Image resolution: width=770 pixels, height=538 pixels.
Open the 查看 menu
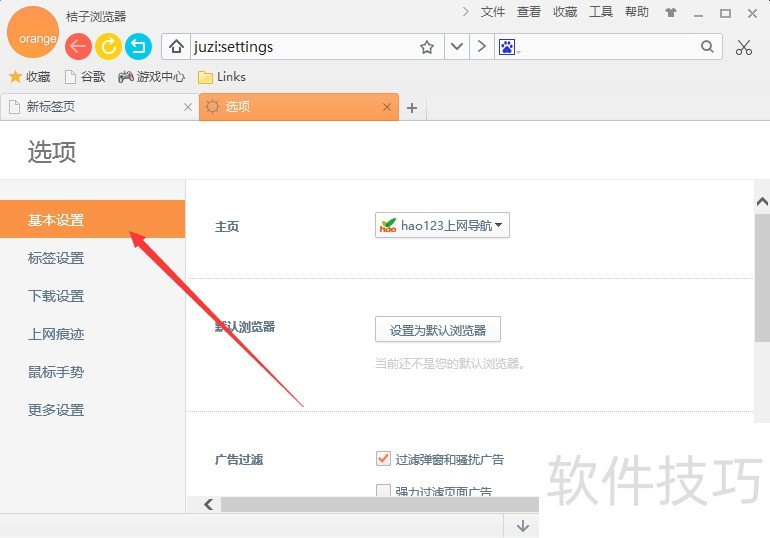click(x=529, y=12)
